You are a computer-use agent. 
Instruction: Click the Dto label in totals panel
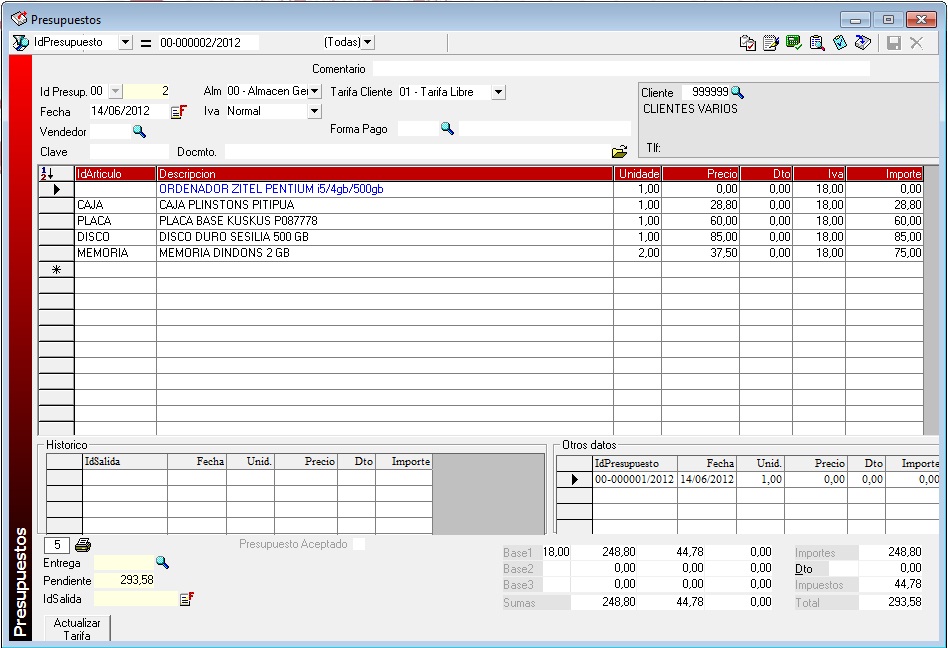tap(804, 569)
